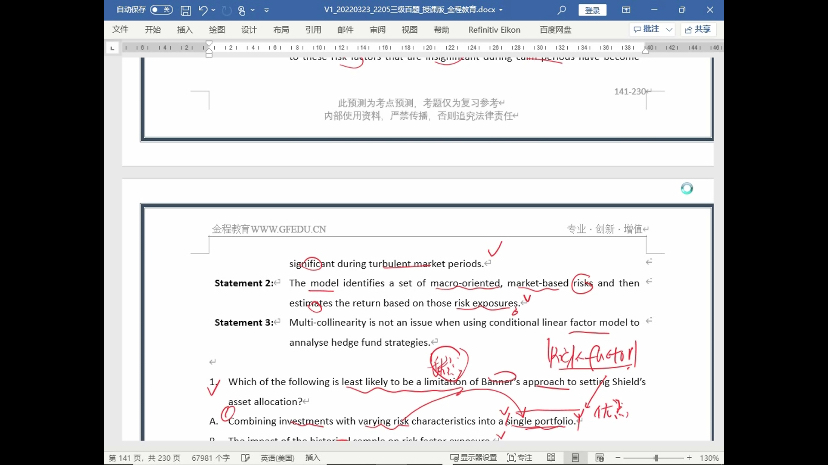
Task: Click the Undo arrow icon
Action: point(203,10)
